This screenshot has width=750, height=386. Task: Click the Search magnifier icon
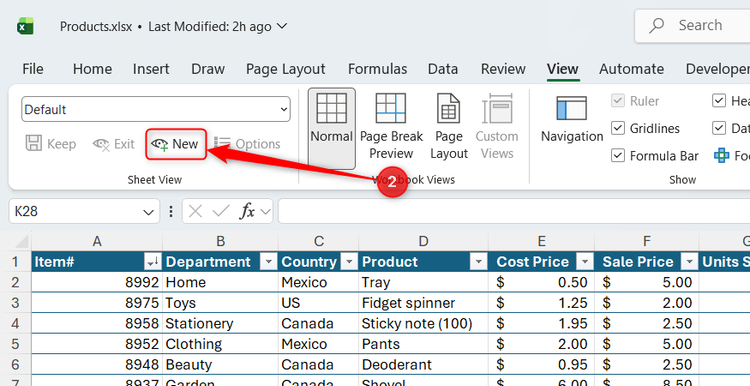click(x=657, y=25)
